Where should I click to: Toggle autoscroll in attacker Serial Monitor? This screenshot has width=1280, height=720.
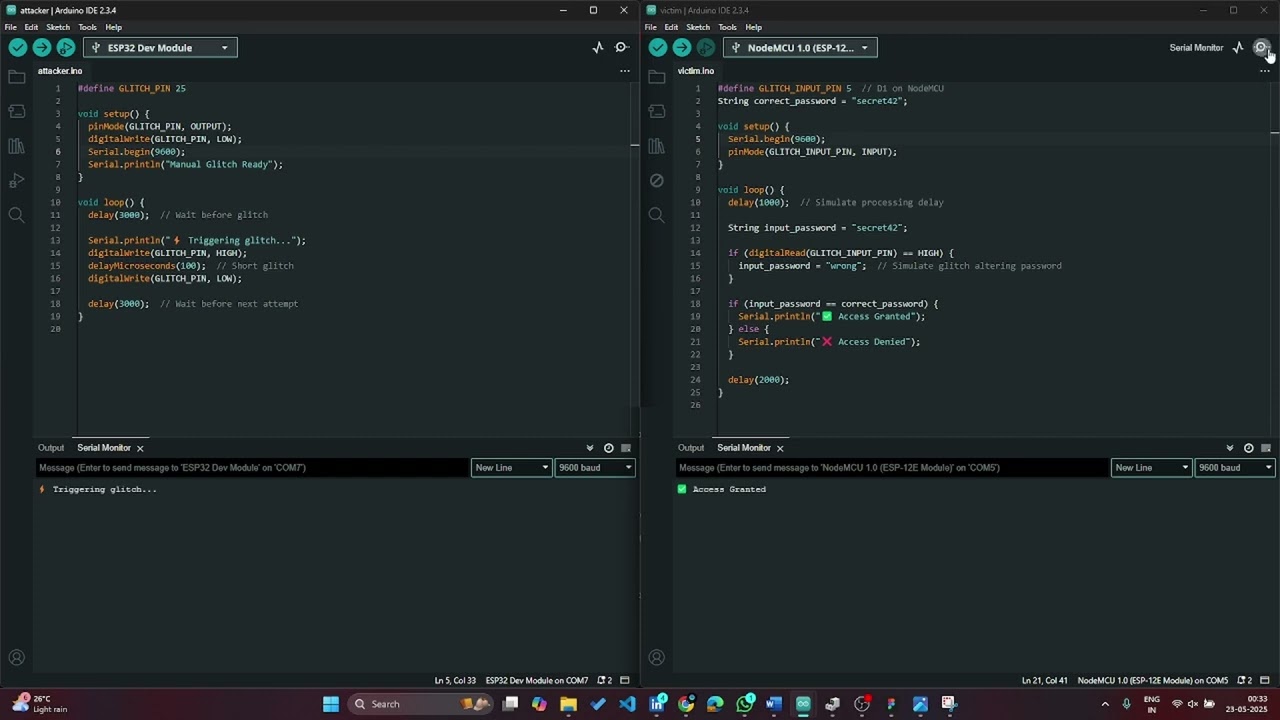pos(590,448)
